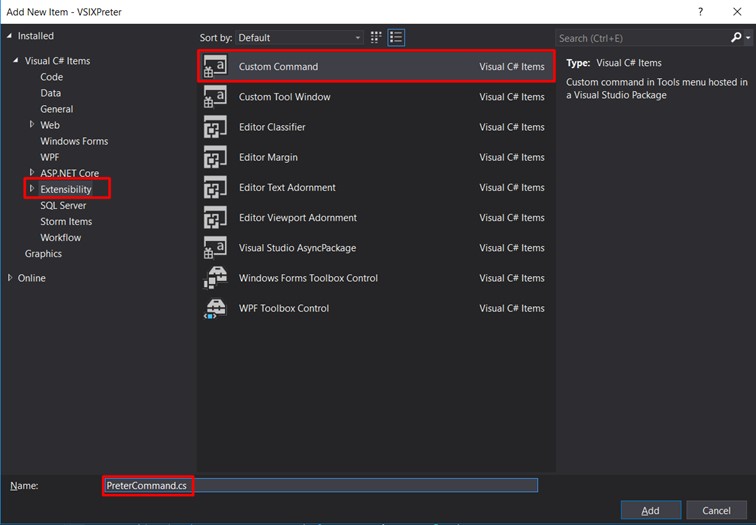
Task: Select the Data category
Action: (x=51, y=93)
